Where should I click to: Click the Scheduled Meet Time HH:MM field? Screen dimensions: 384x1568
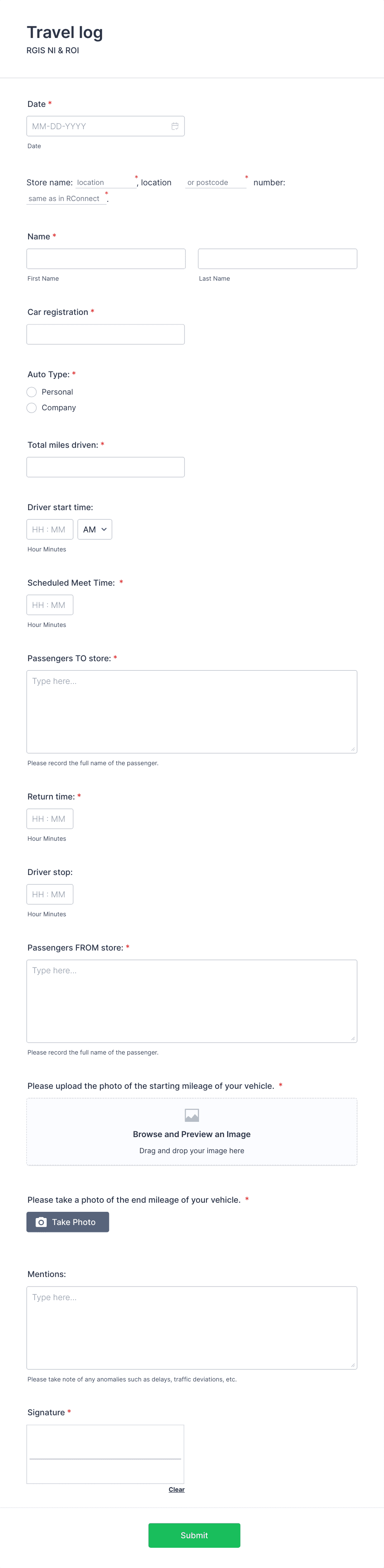click(x=50, y=605)
